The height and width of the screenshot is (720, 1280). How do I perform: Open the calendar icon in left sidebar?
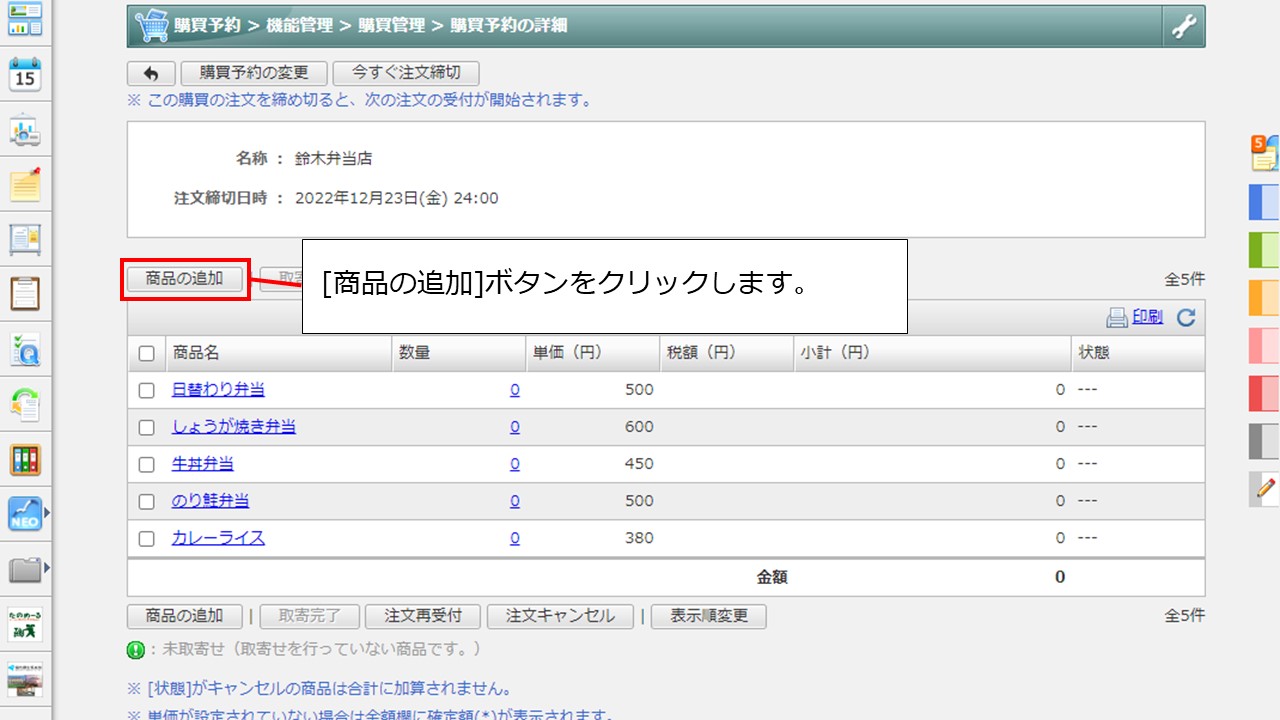click(x=25, y=74)
